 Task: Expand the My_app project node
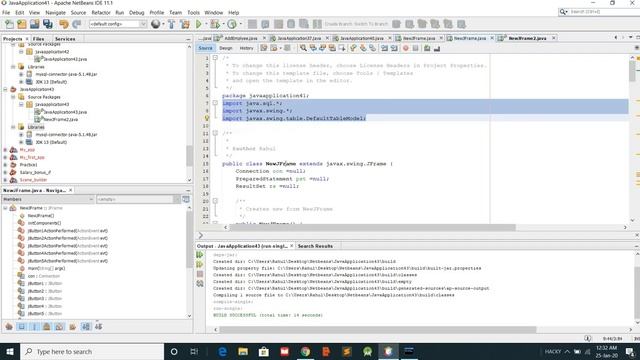5,150
